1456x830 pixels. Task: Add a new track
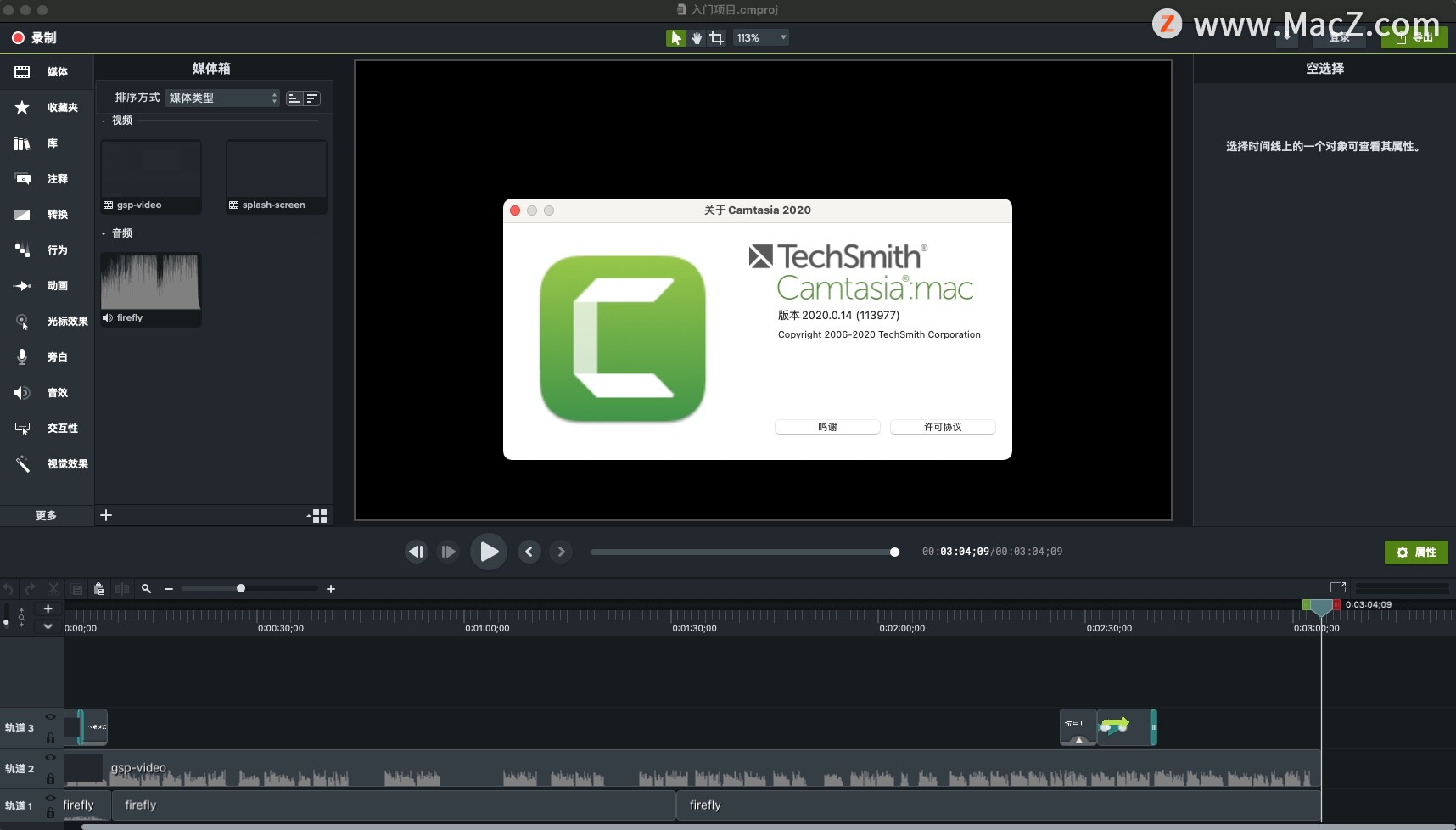pyautogui.click(x=48, y=608)
